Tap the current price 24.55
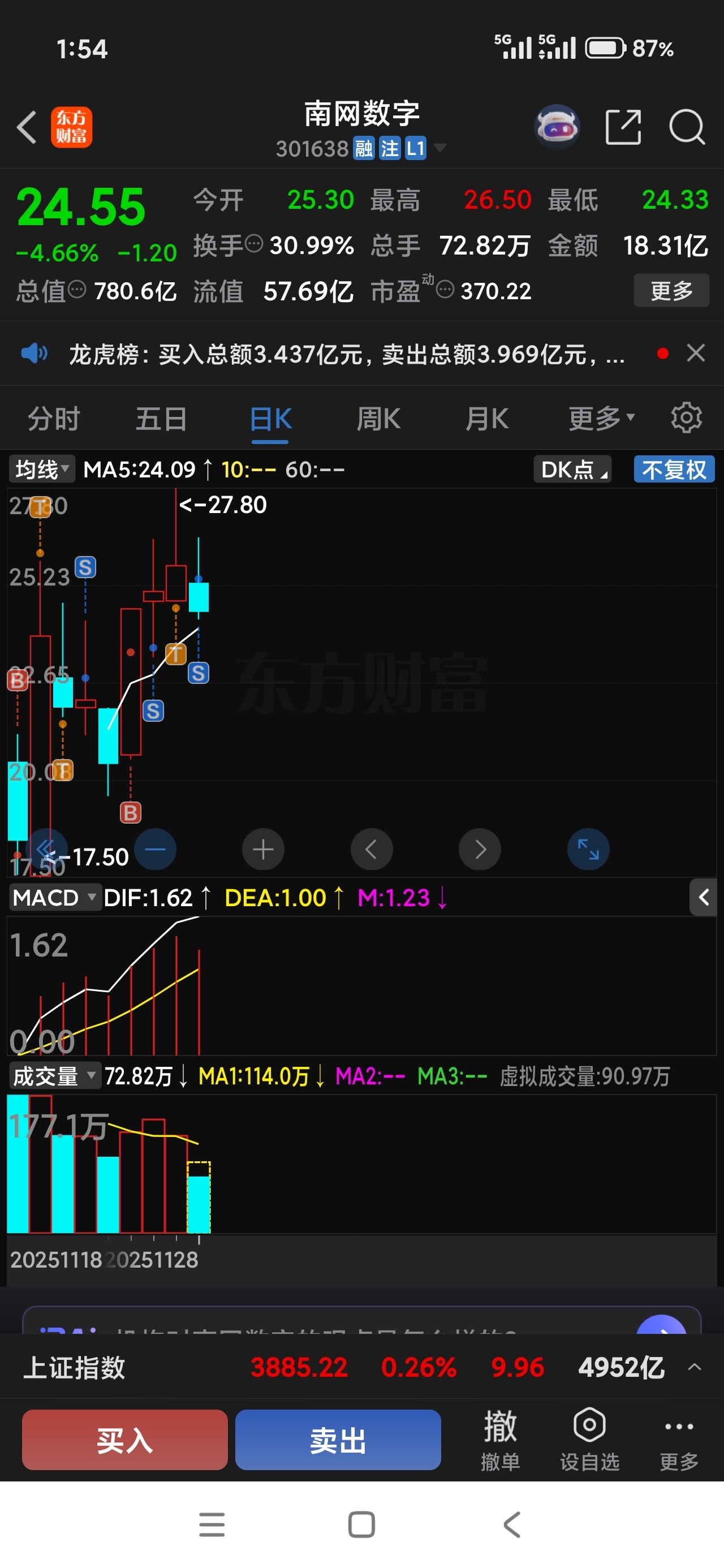 pos(81,207)
